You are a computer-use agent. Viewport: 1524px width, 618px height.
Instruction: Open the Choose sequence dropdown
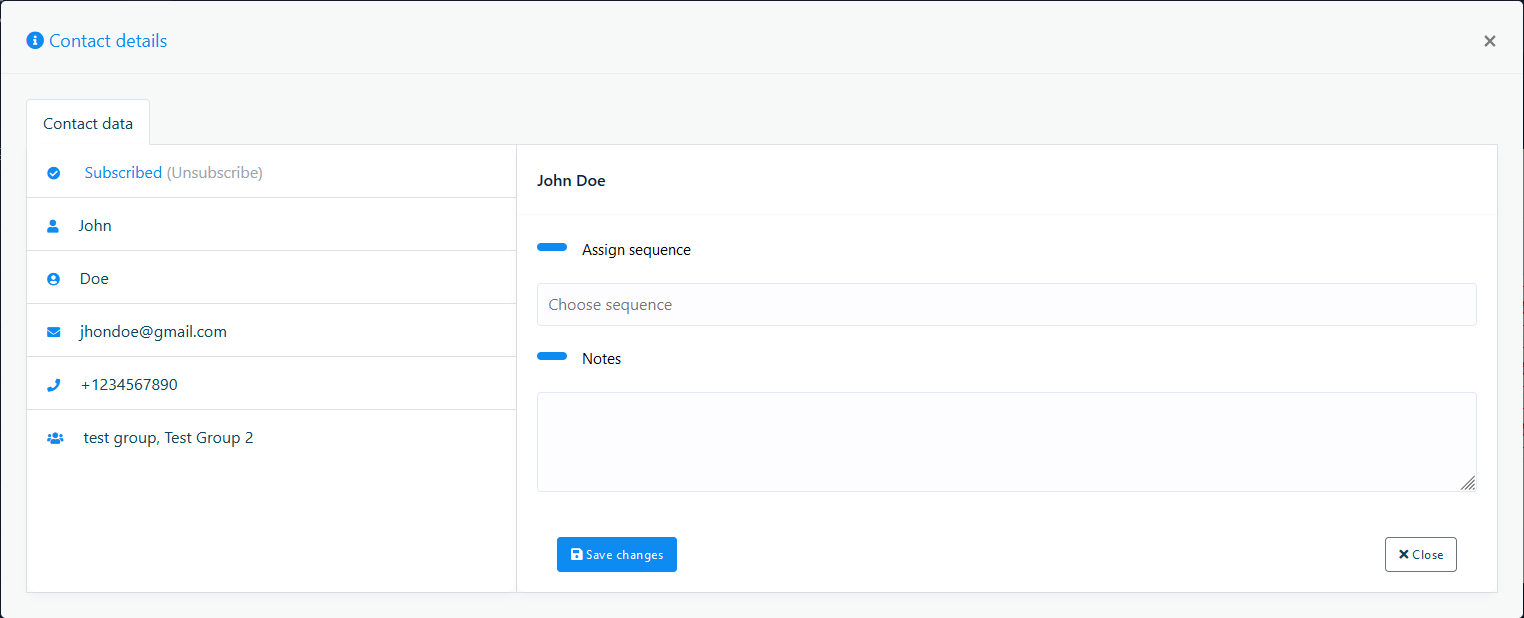click(x=1006, y=305)
